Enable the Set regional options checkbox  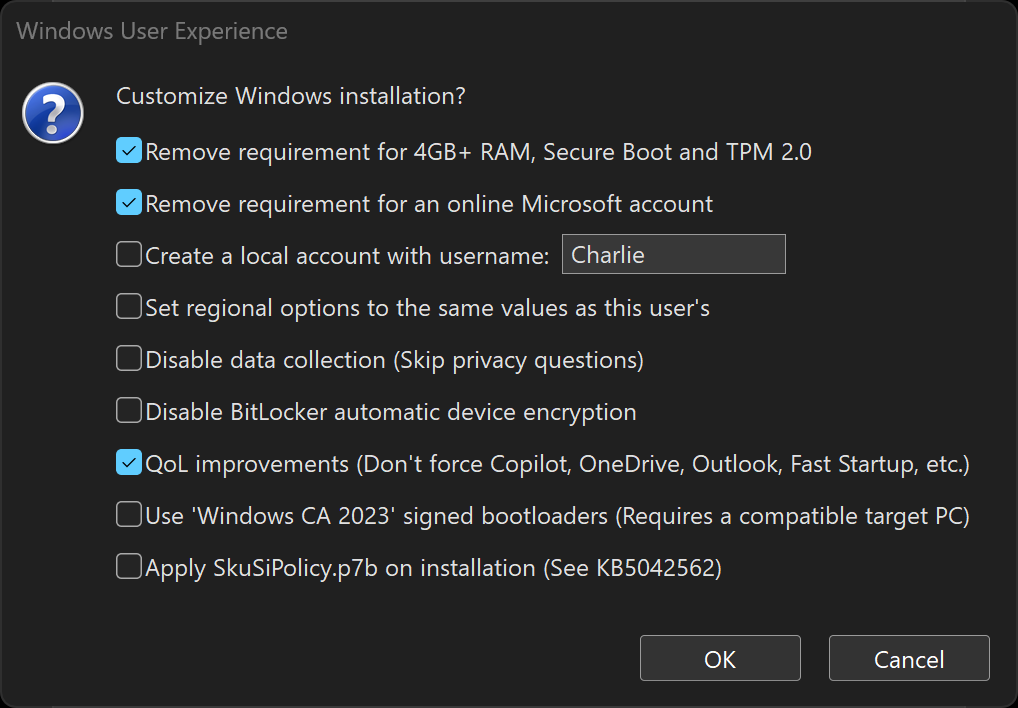(x=129, y=307)
